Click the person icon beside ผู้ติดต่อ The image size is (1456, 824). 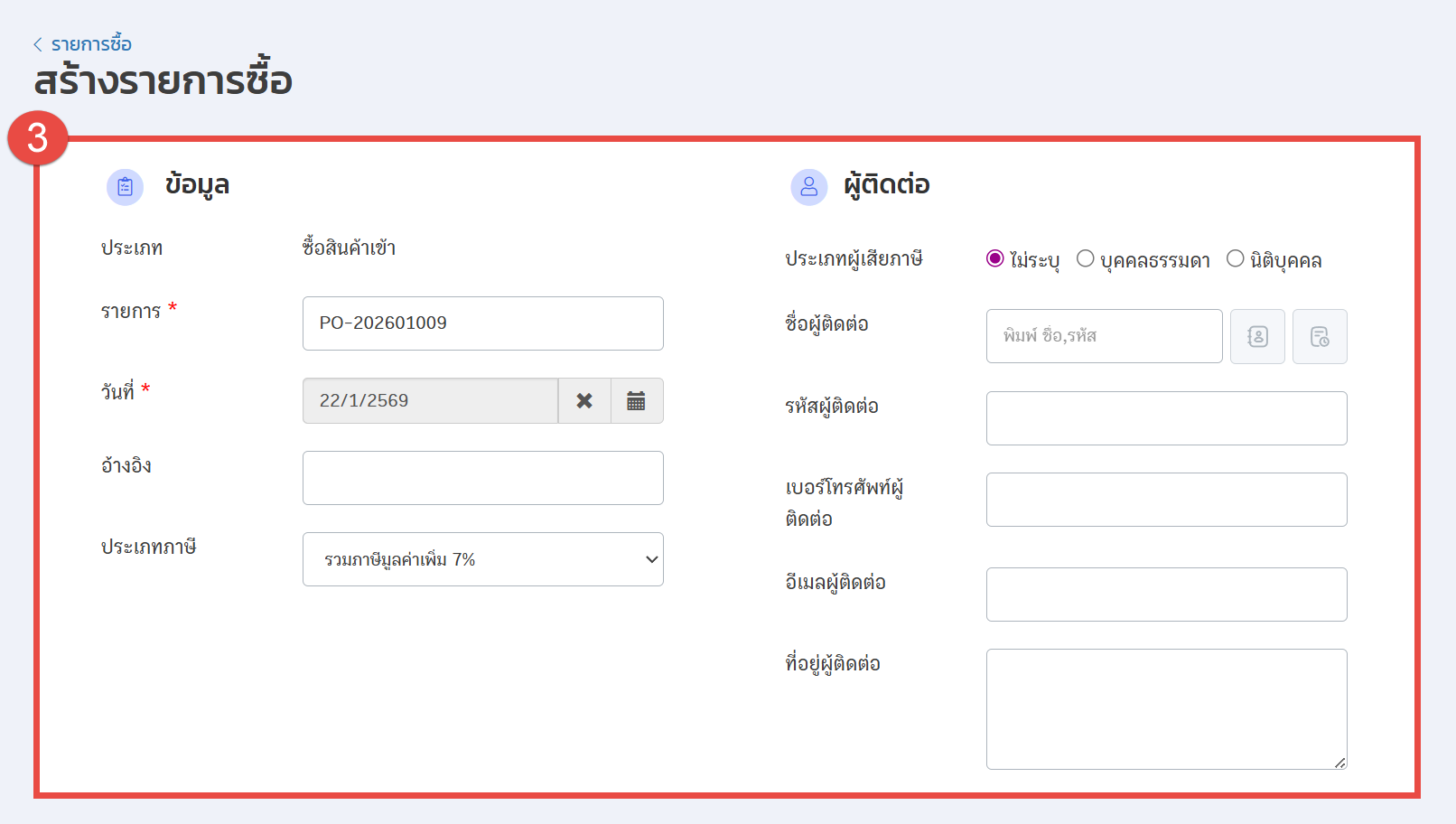point(808,187)
